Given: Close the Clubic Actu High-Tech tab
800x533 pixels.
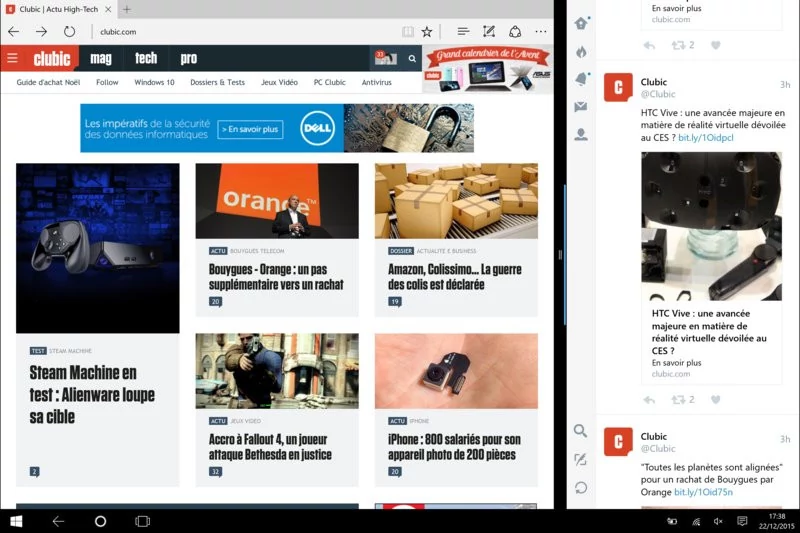Looking at the screenshot, I should [x=108, y=9].
